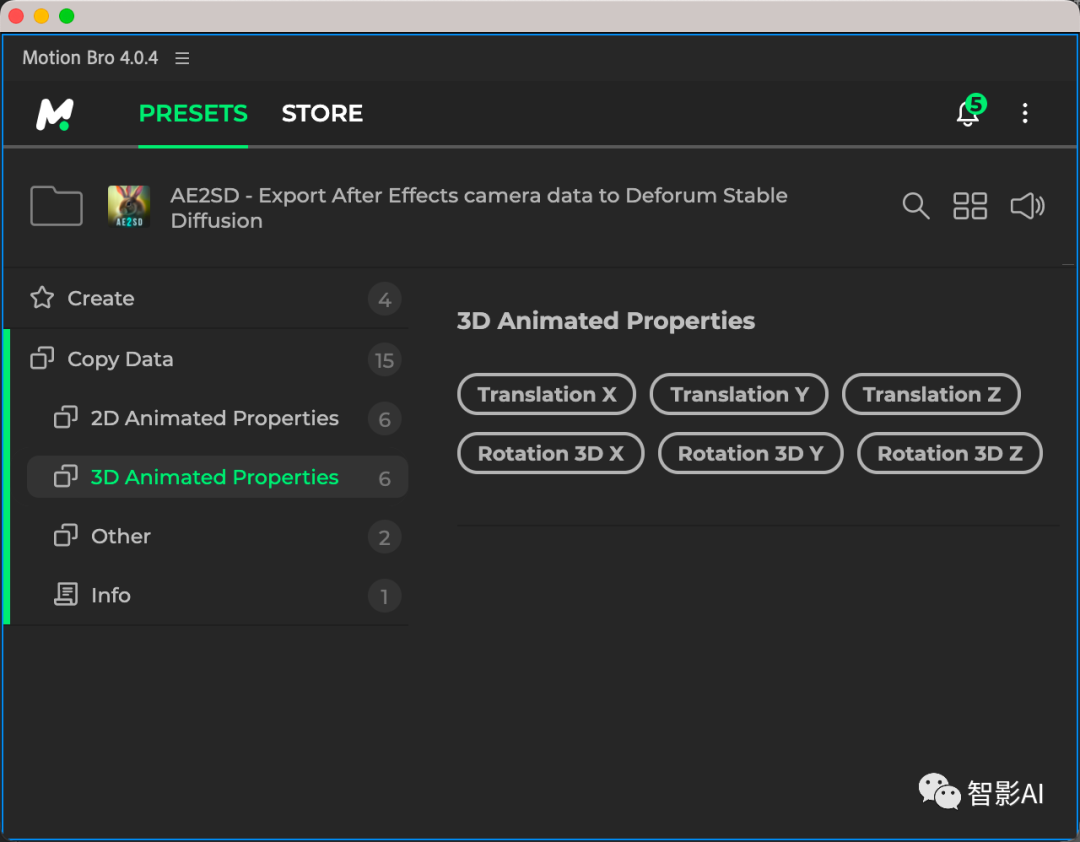Click the Translation Y preset button
This screenshot has width=1080, height=842.
[x=739, y=394]
